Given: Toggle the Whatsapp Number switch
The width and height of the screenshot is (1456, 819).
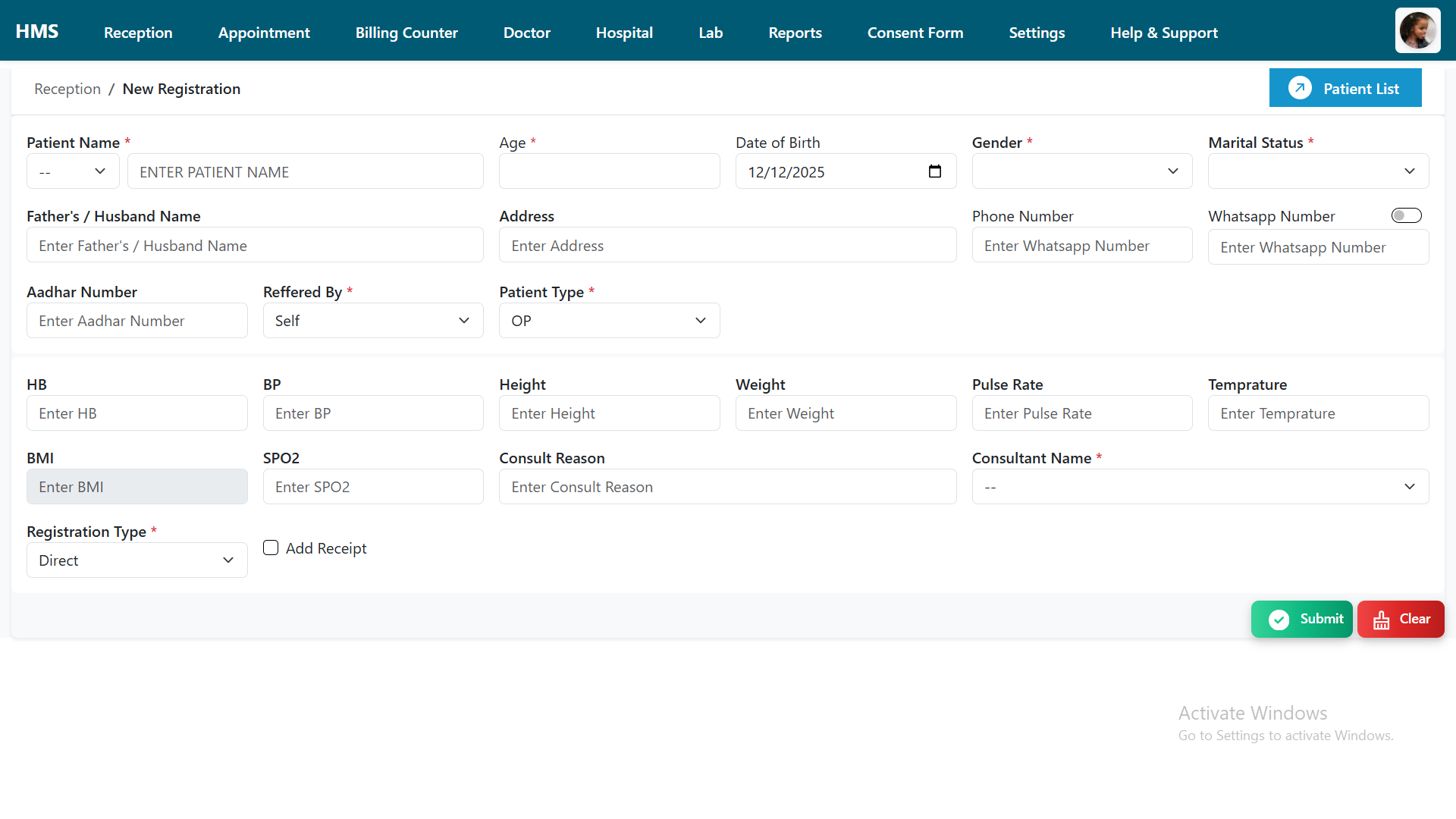Looking at the screenshot, I should (x=1406, y=216).
